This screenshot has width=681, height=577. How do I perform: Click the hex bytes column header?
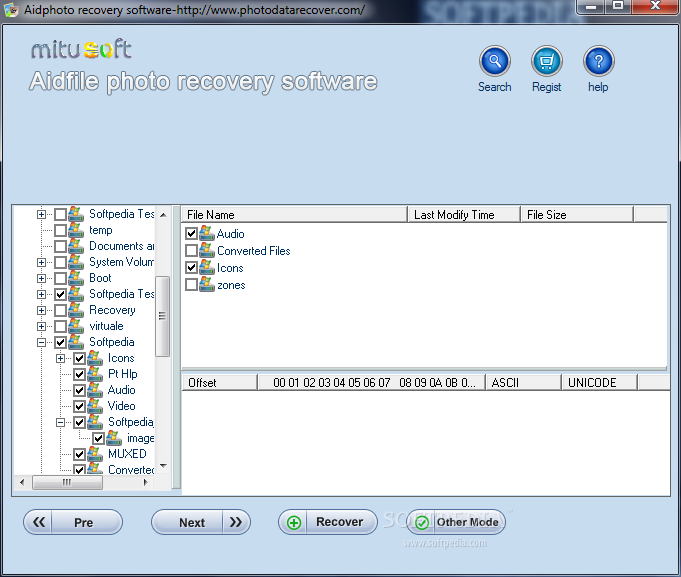(371, 382)
